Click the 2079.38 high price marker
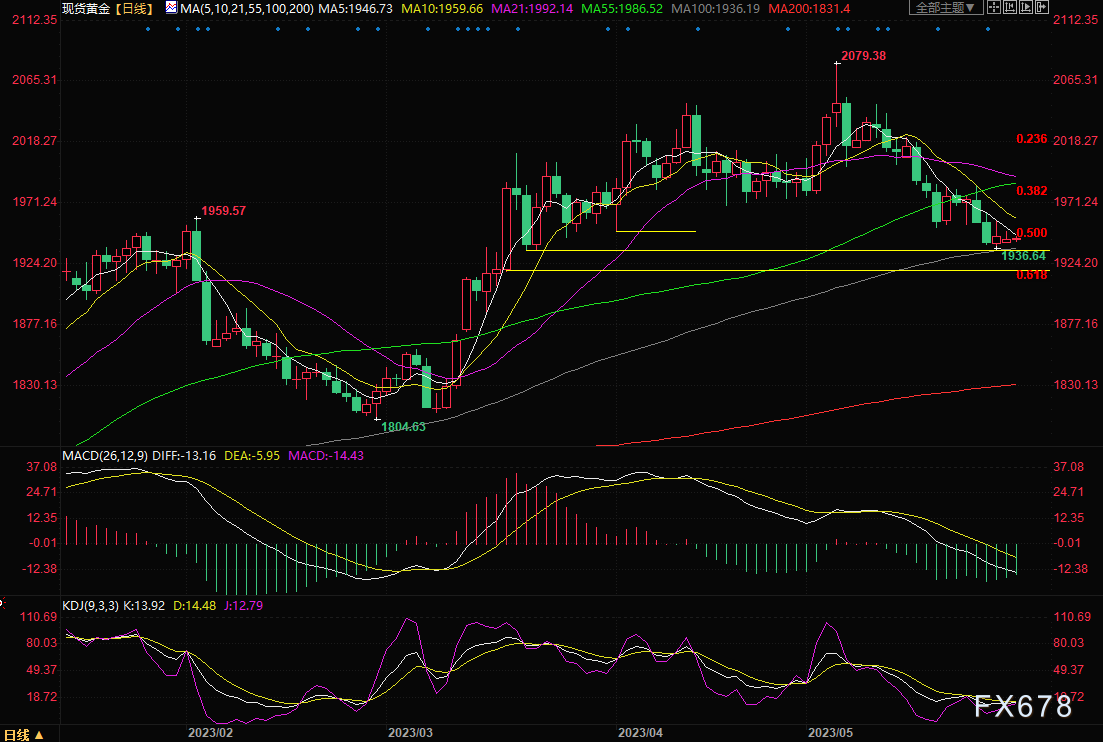The width and height of the screenshot is (1103, 742). 865,56
